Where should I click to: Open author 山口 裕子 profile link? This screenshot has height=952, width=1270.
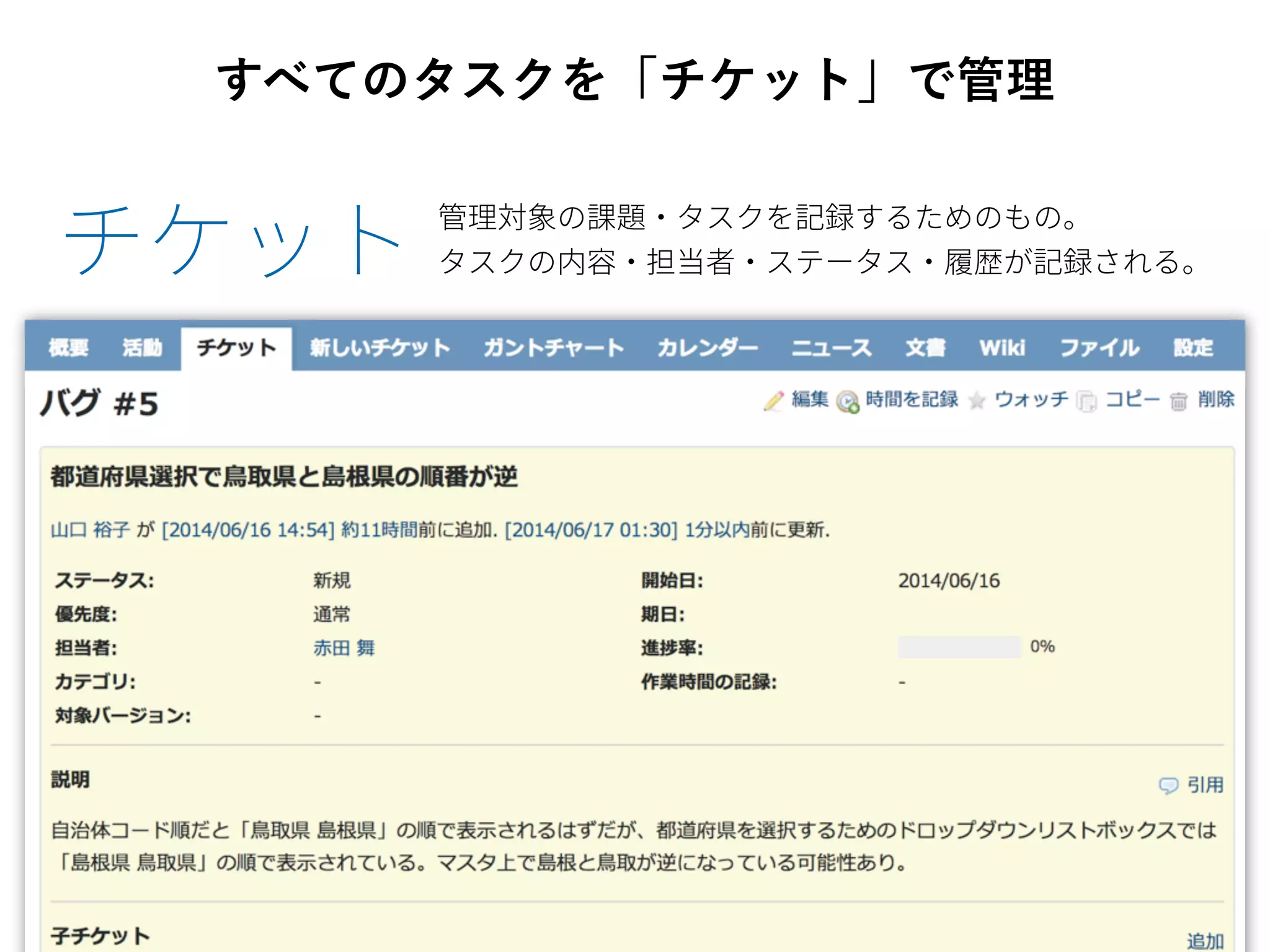(91, 530)
